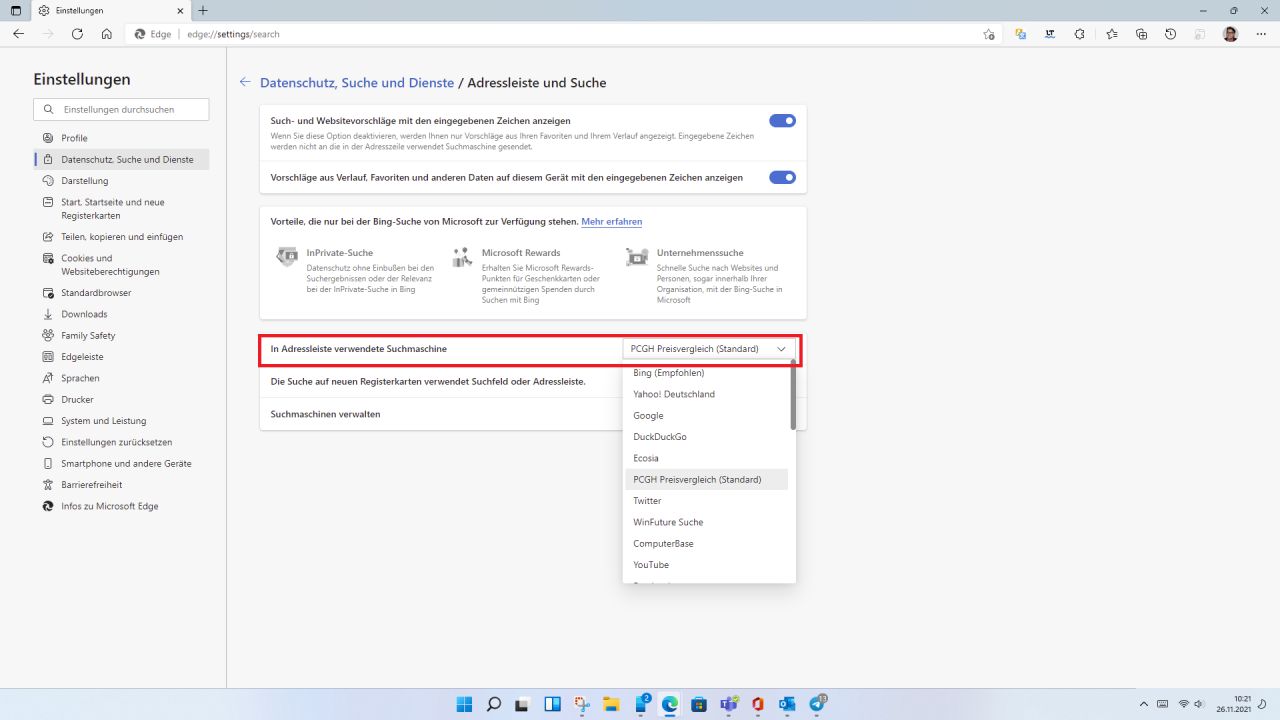Open Cookies und Websiteberechtigungen section

click(x=121, y=265)
